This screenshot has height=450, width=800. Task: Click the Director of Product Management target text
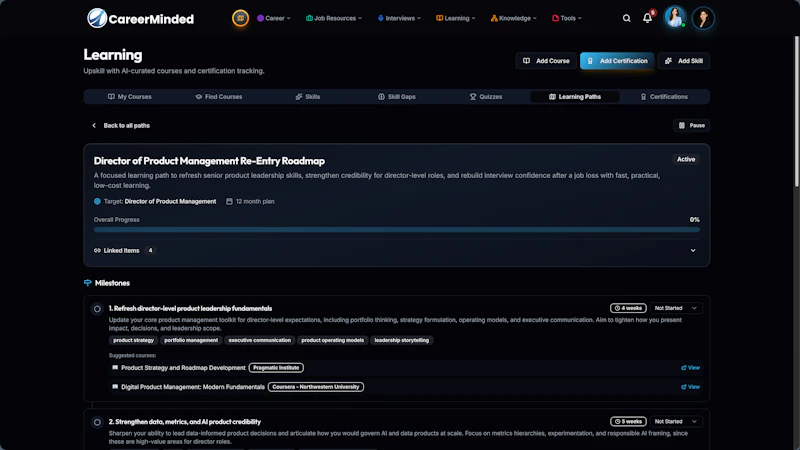point(170,202)
